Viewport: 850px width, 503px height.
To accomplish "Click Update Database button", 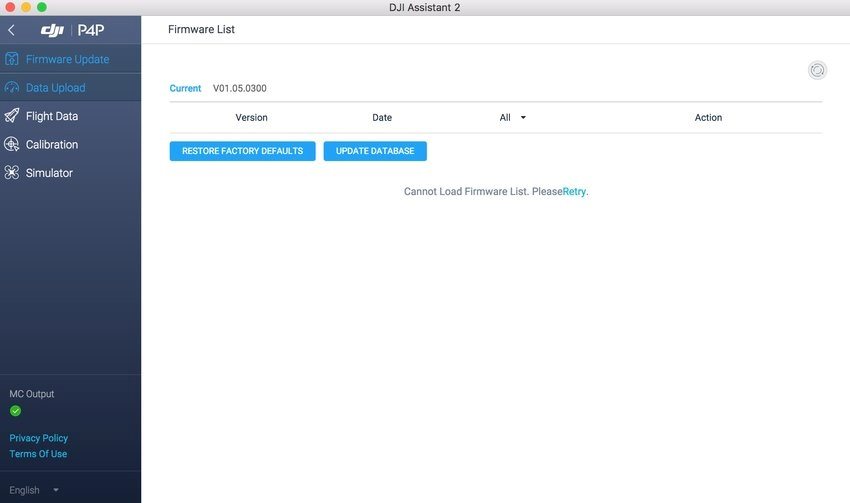I will [x=375, y=151].
